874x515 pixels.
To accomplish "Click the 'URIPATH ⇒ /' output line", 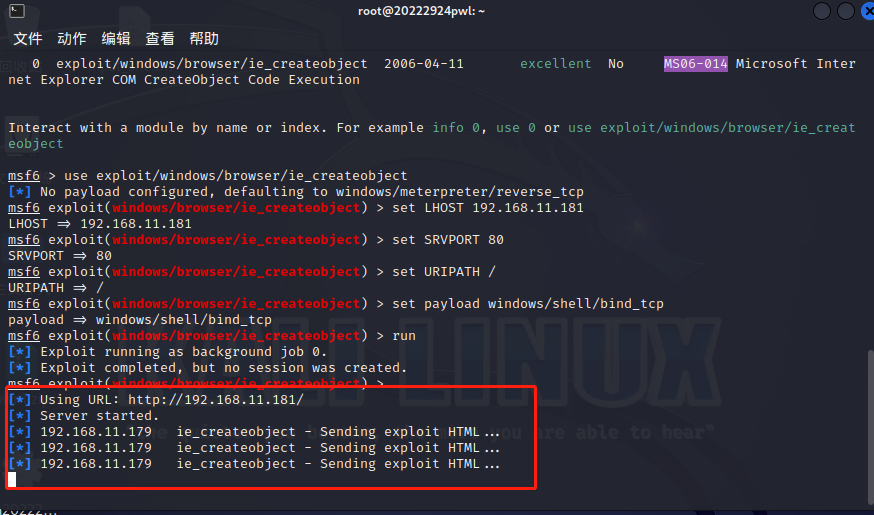I will [56, 288].
